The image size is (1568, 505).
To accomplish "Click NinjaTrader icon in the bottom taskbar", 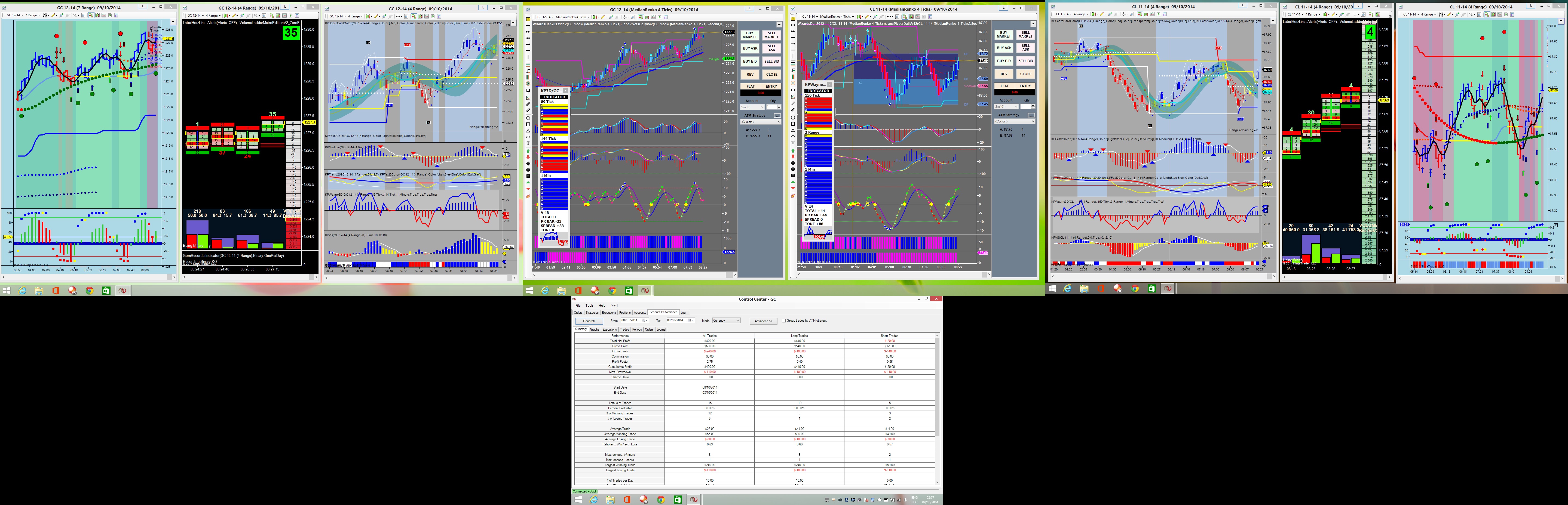I will click(x=693, y=500).
